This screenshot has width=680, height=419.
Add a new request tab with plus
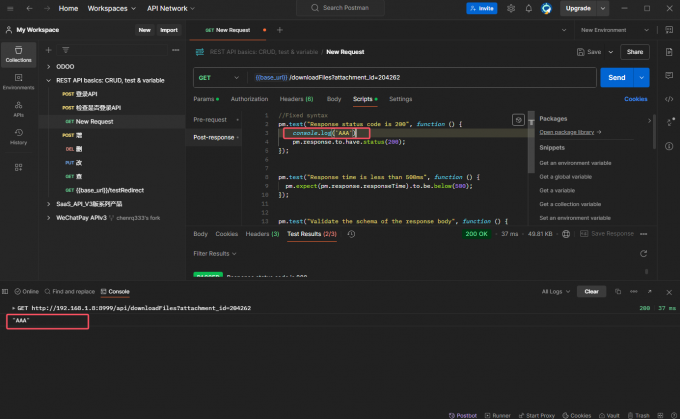(x=280, y=30)
